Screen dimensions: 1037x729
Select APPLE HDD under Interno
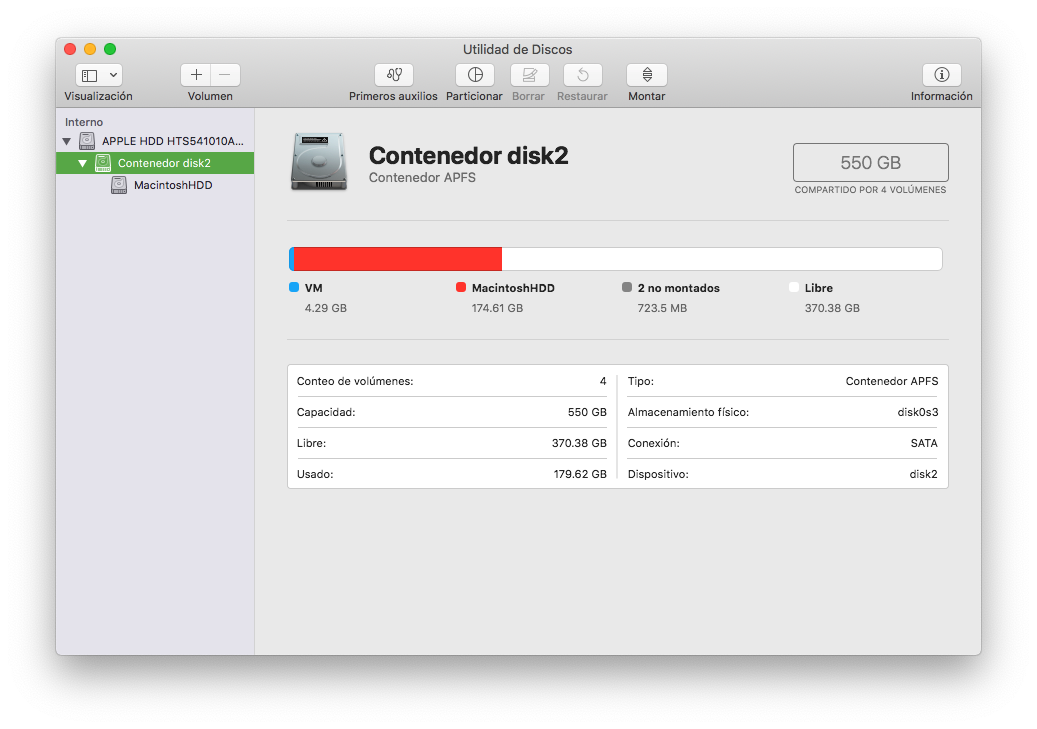(160, 141)
